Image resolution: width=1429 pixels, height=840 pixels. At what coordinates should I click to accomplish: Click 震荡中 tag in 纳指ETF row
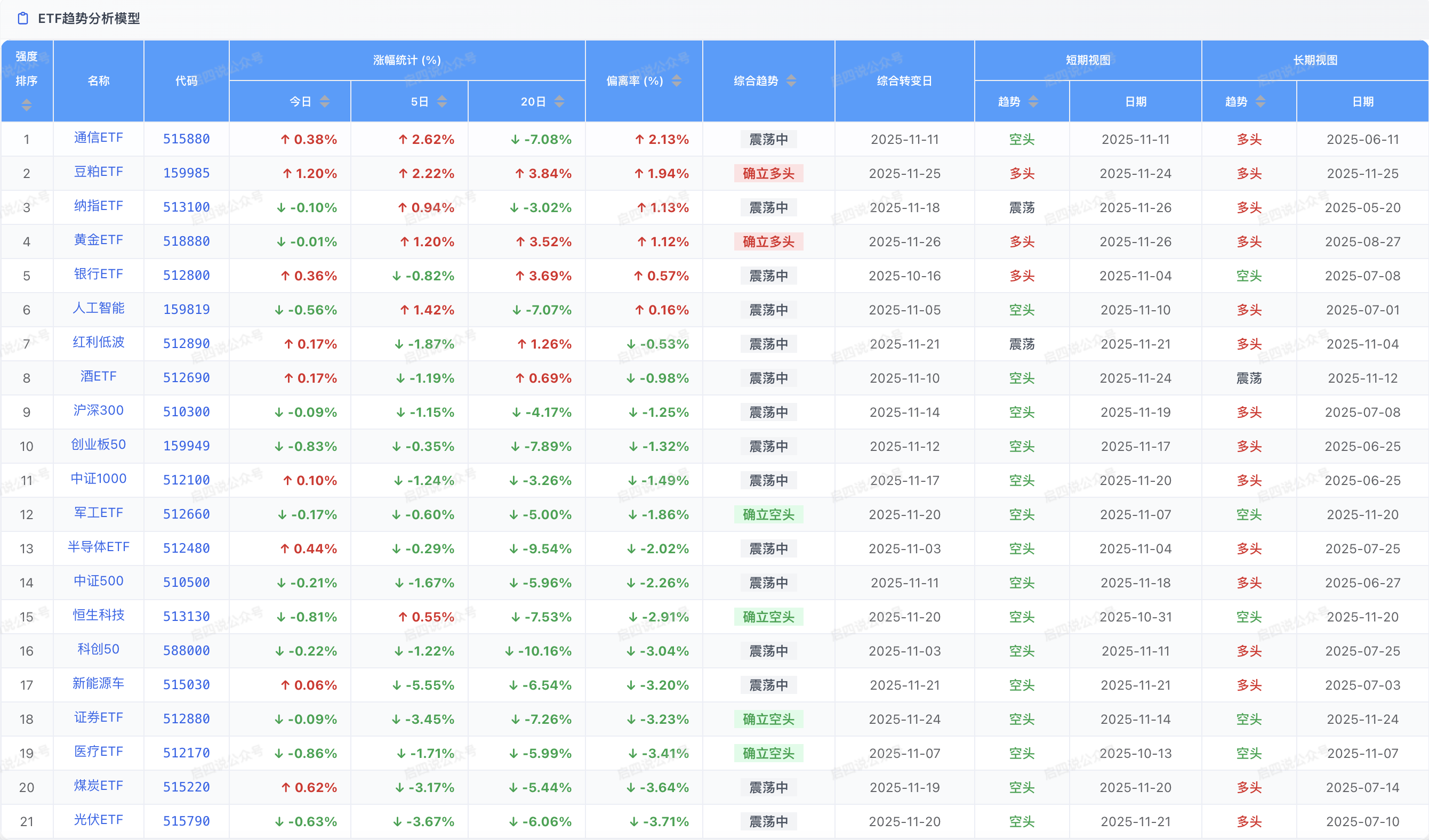pos(768,207)
